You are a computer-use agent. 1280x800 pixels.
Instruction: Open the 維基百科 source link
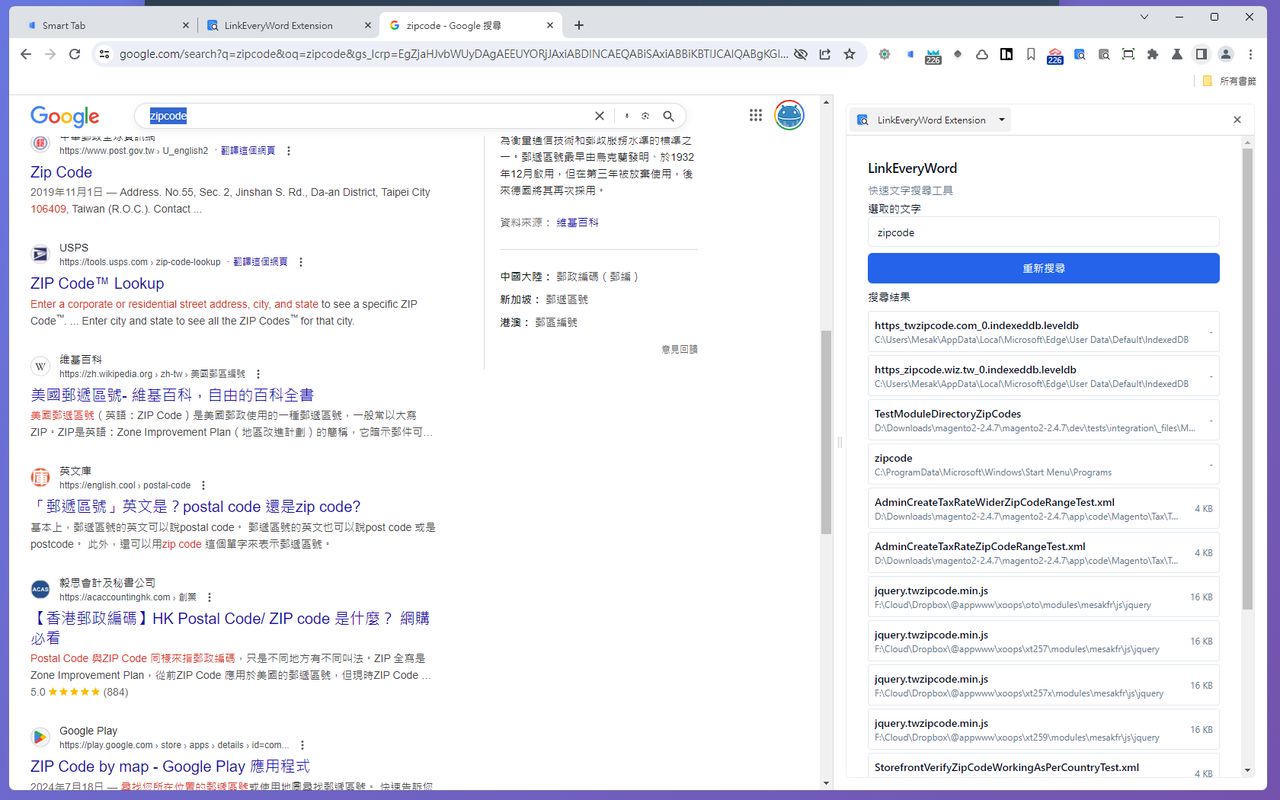tap(578, 222)
